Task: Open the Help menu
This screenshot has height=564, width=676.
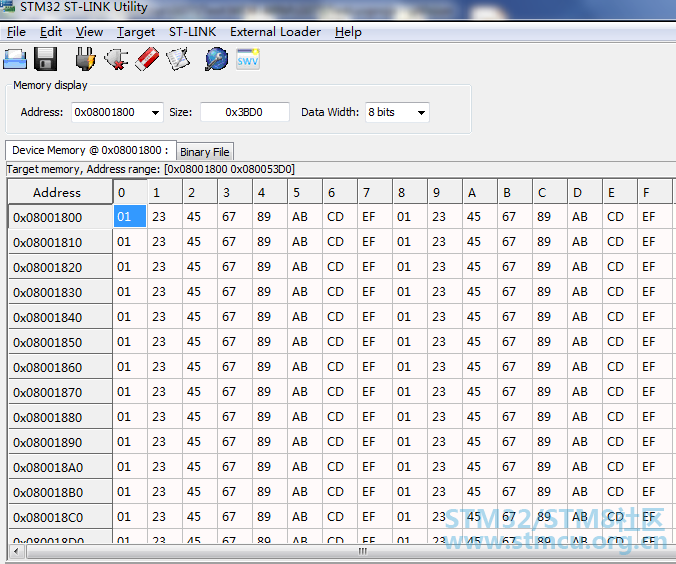Action: tap(348, 32)
